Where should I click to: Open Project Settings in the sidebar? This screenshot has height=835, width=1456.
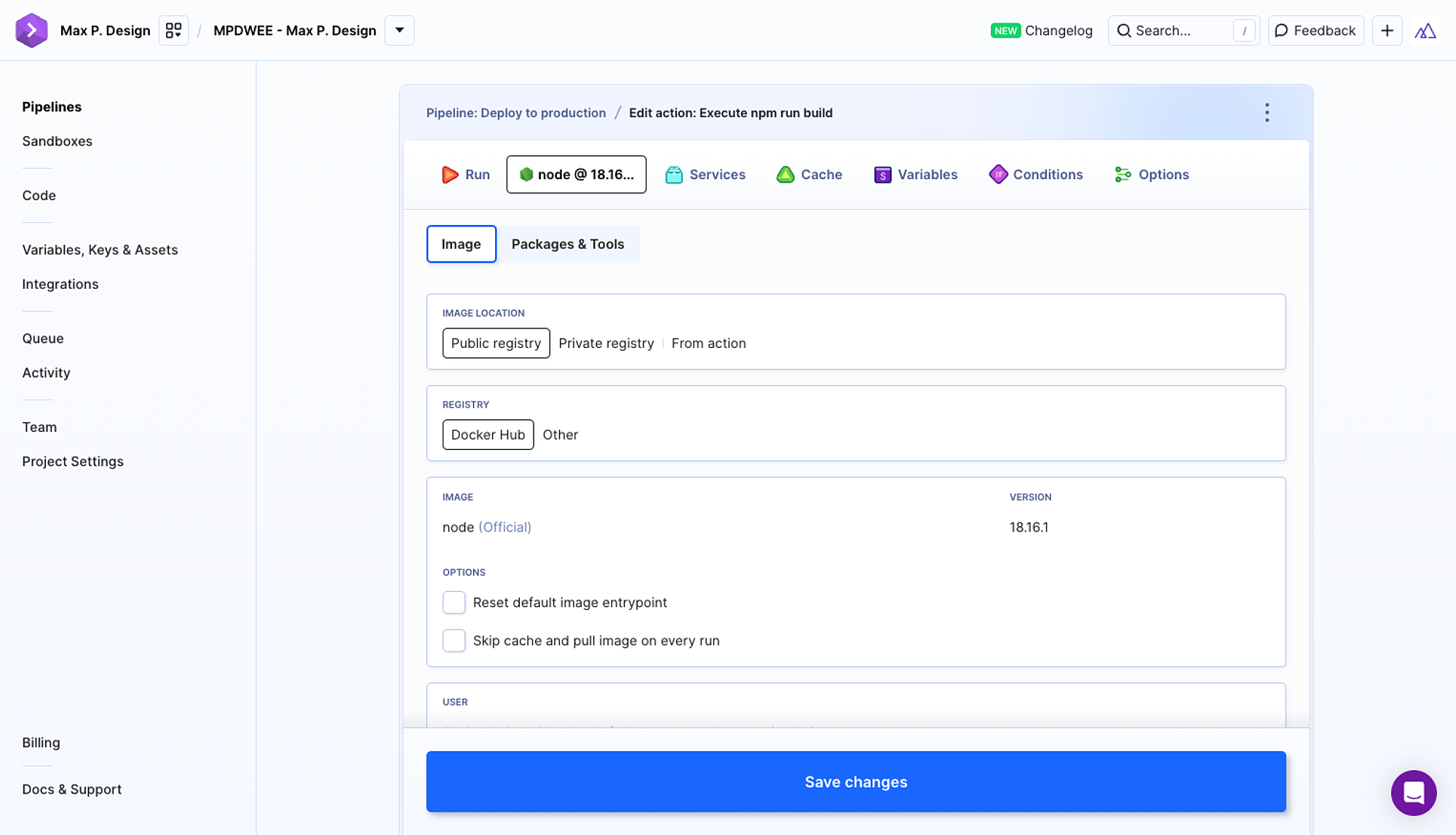click(x=73, y=462)
